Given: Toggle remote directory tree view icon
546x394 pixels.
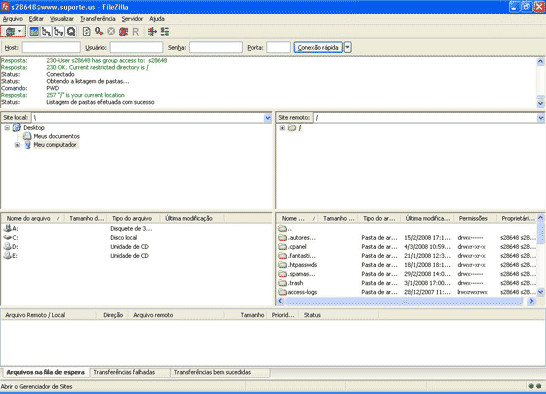Looking at the screenshot, I should (58, 32).
